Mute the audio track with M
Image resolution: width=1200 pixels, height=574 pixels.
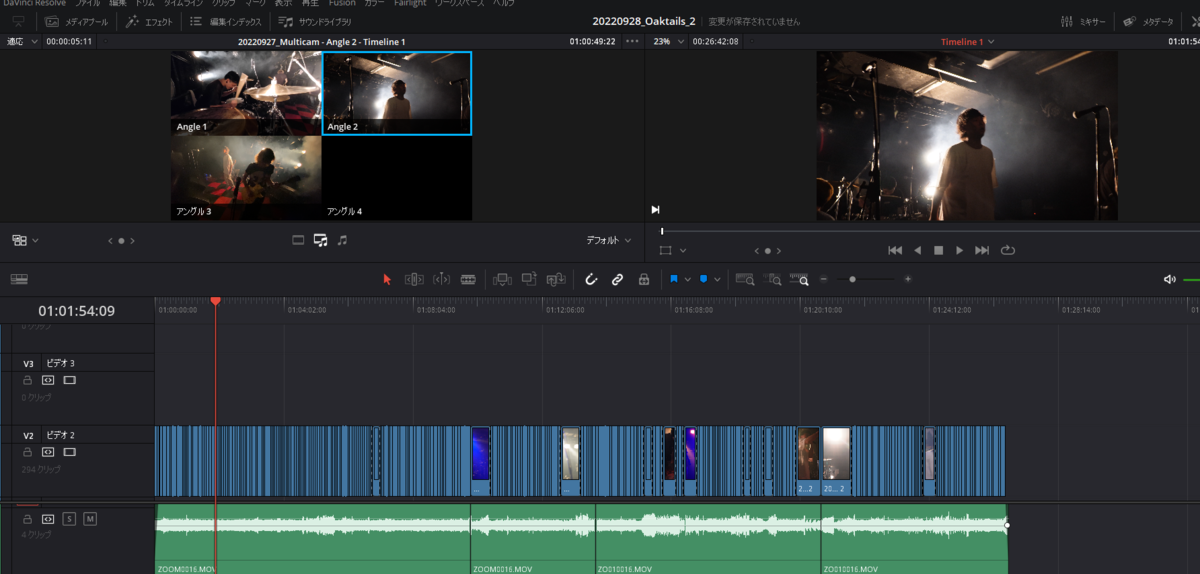[90, 519]
